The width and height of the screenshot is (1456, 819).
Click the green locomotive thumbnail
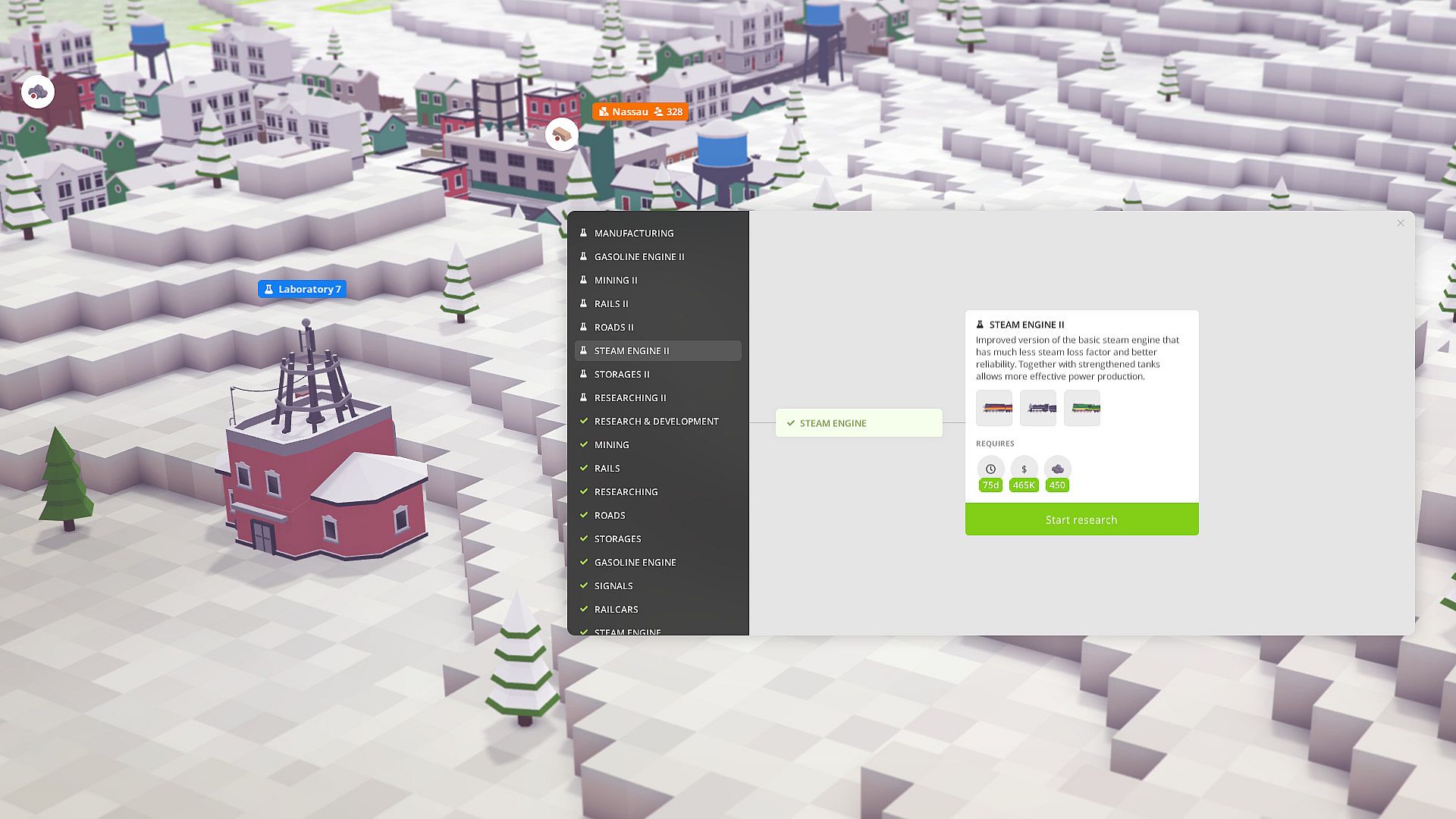click(1081, 408)
